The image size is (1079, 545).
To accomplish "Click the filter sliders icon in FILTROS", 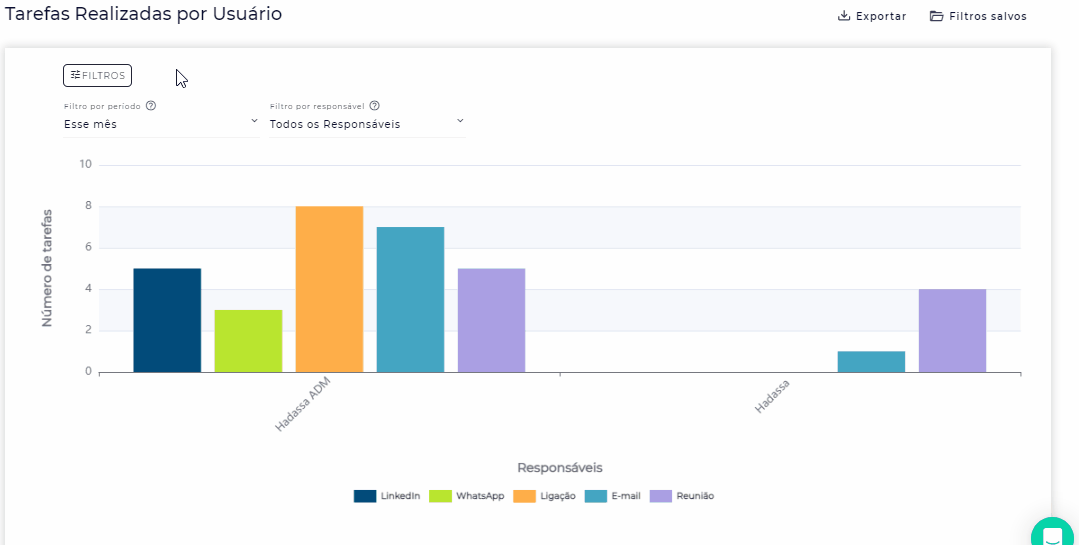I will tap(75, 75).
